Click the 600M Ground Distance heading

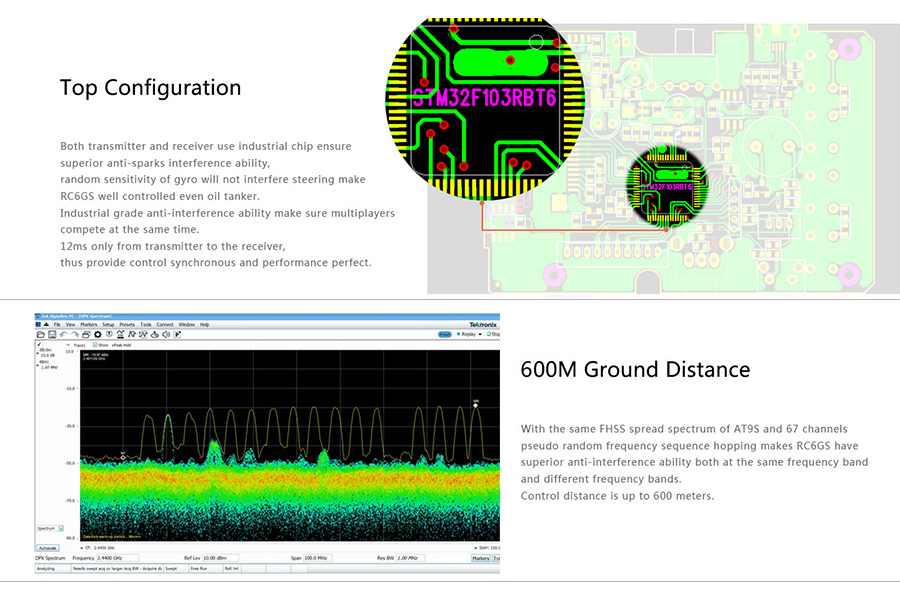(635, 370)
